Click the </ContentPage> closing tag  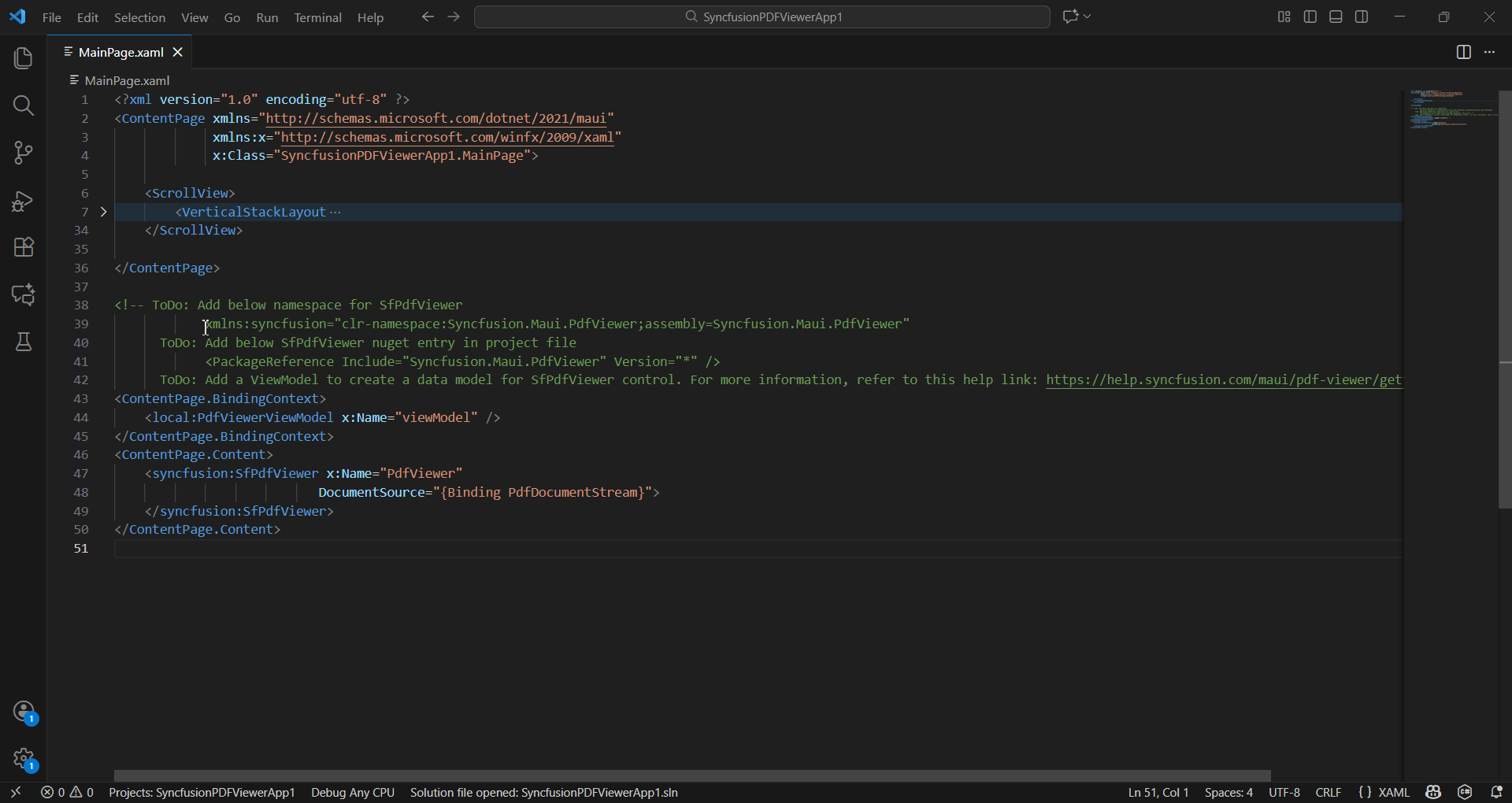(x=167, y=268)
